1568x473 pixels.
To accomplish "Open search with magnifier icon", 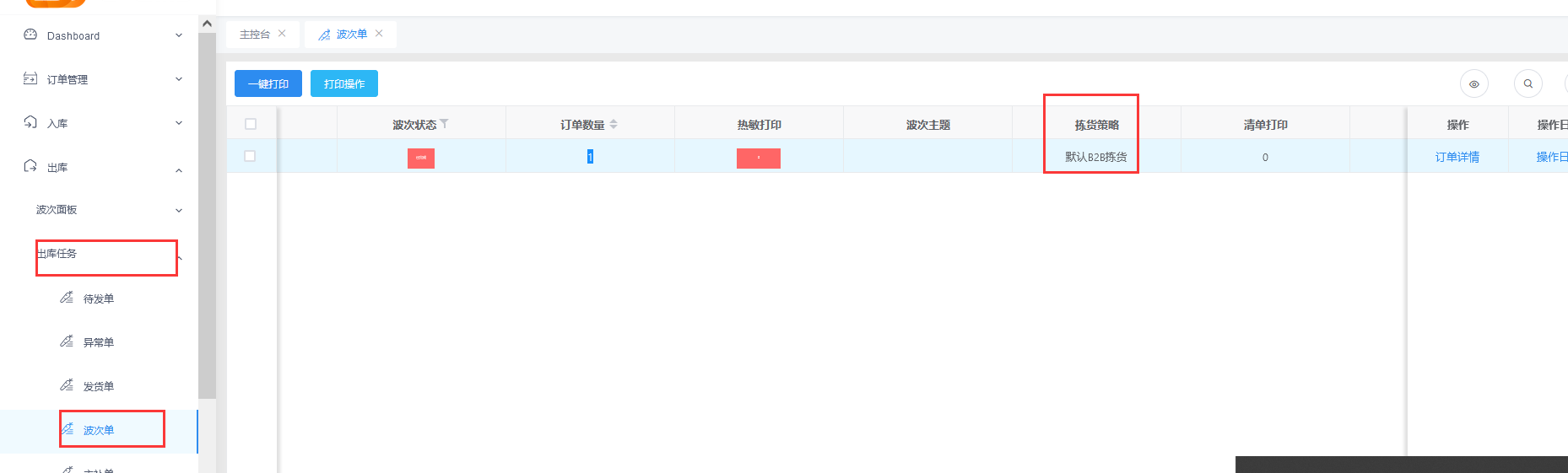I will click(x=1528, y=83).
